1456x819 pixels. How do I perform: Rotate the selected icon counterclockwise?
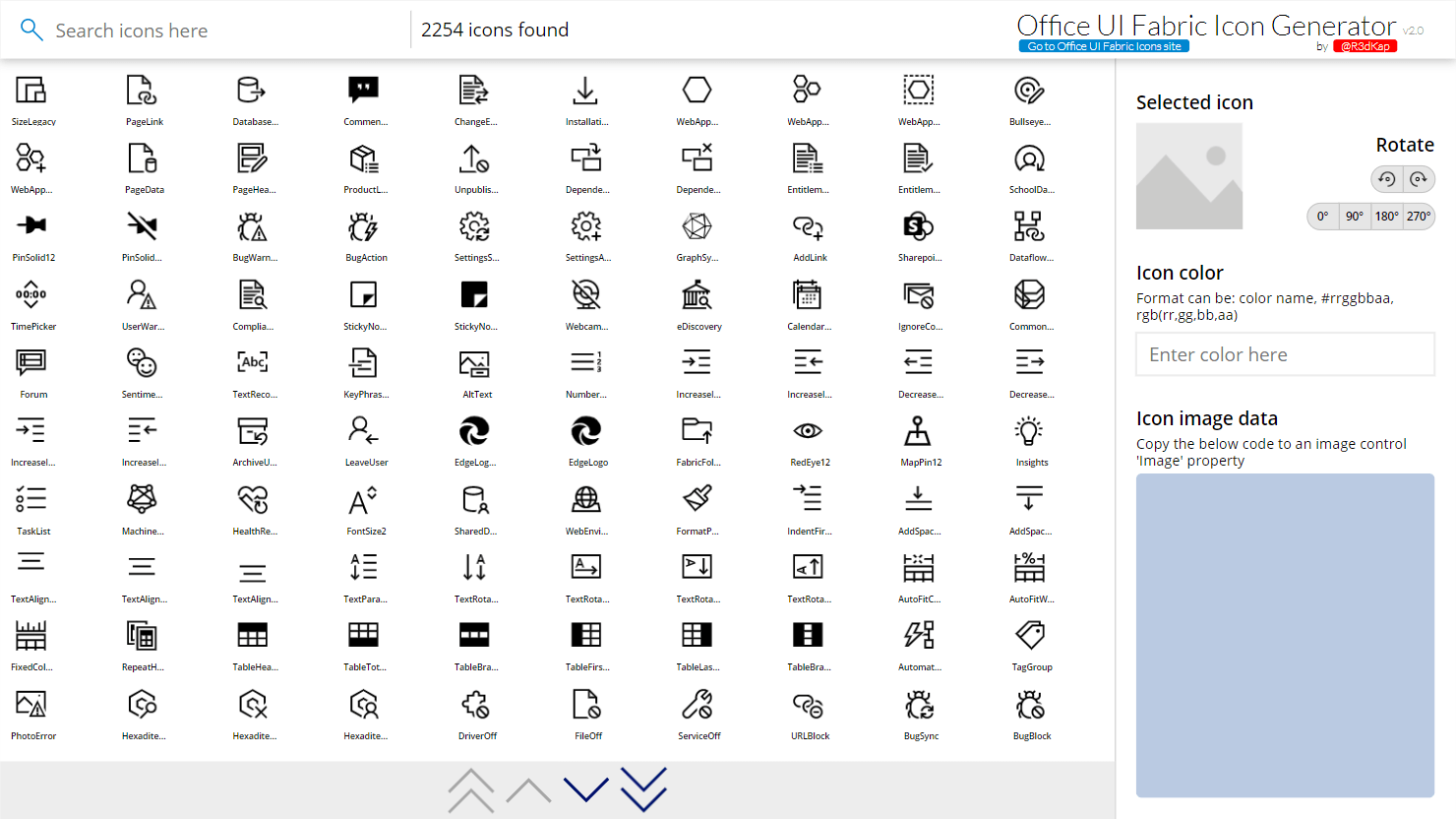click(1386, 179)
